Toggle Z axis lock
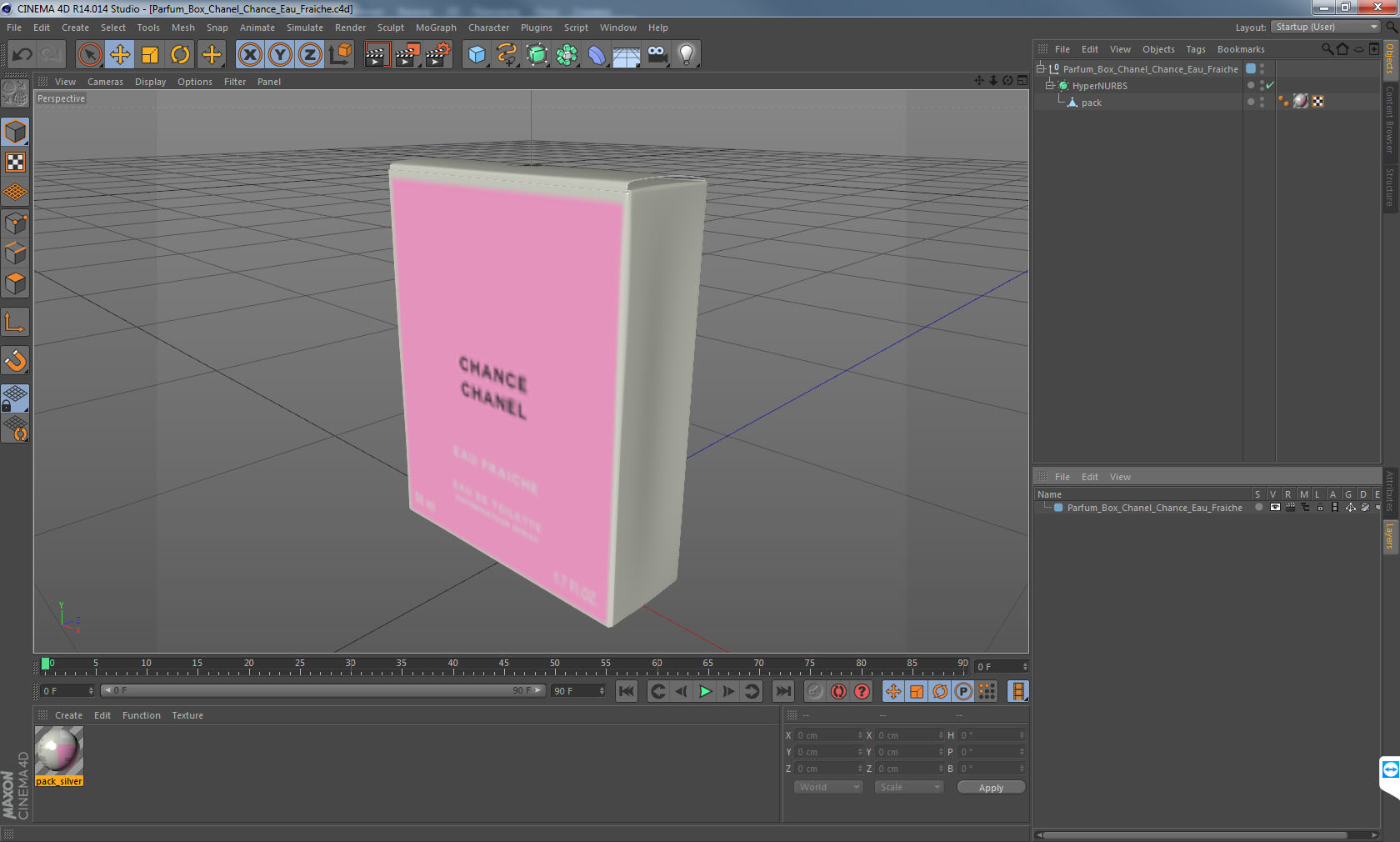Image resolution: width=1400 pixels, height=842 pixels. (x=310, y=55)
